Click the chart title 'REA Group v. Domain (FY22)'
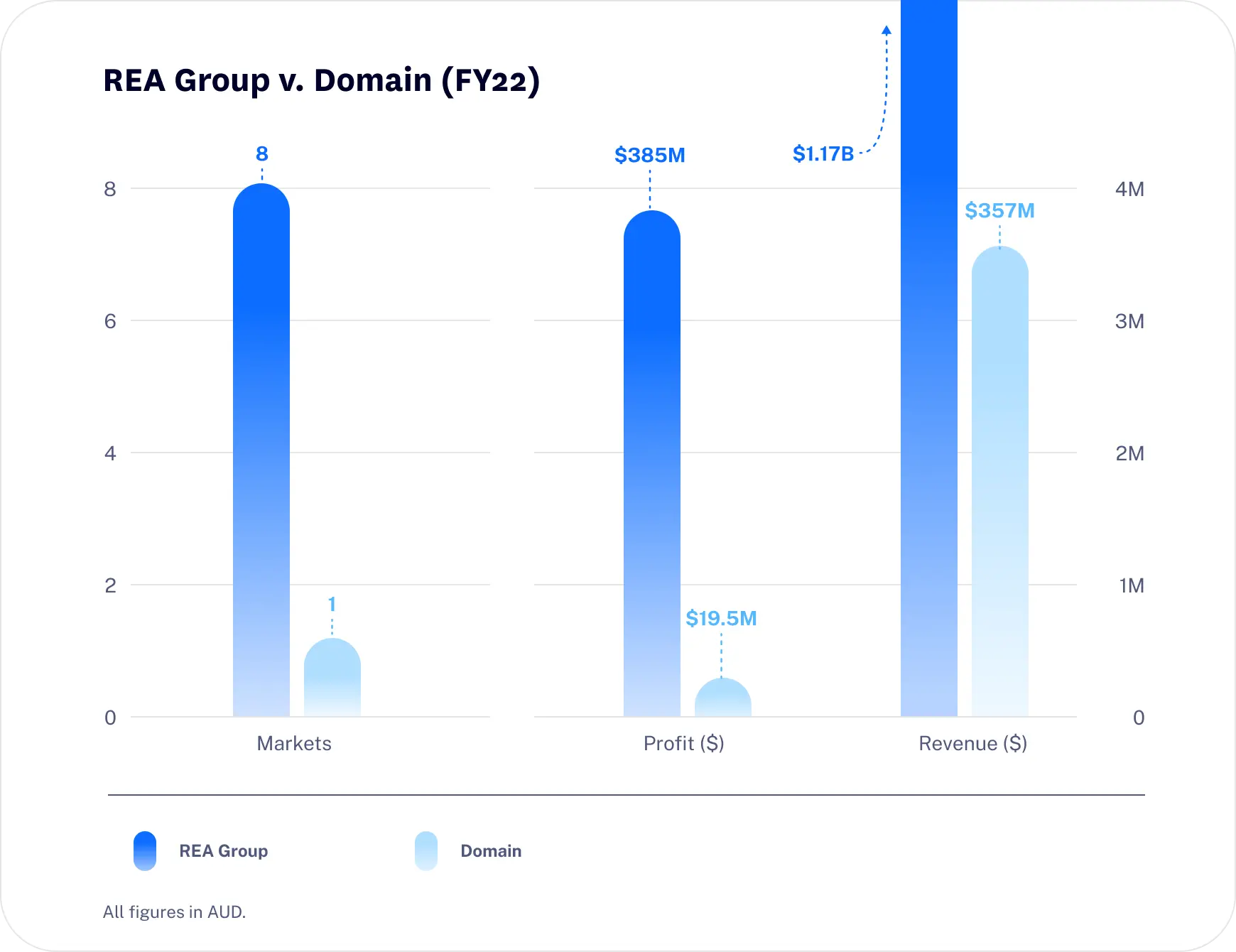This screenshot has height=952, width=1236. click(x=322, y=80)
